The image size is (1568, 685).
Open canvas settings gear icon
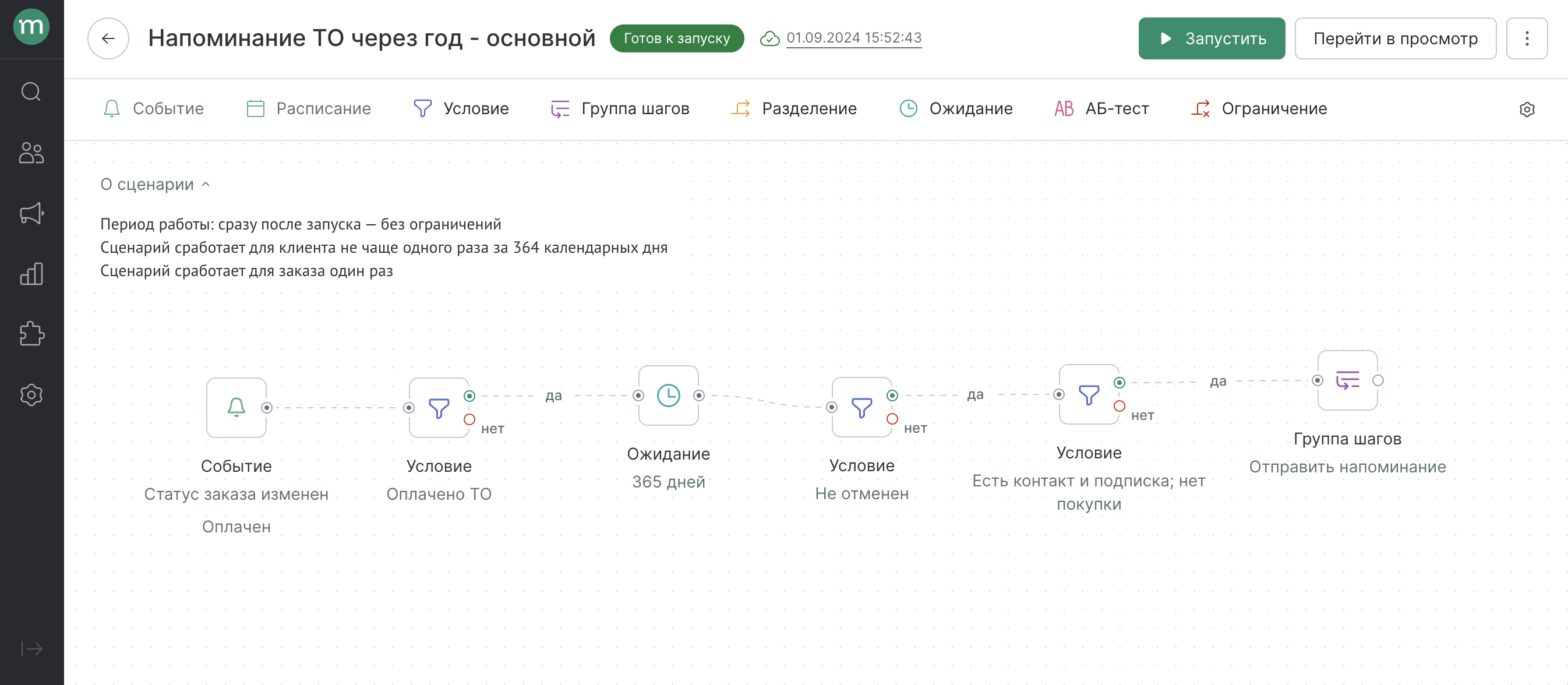1527,110
